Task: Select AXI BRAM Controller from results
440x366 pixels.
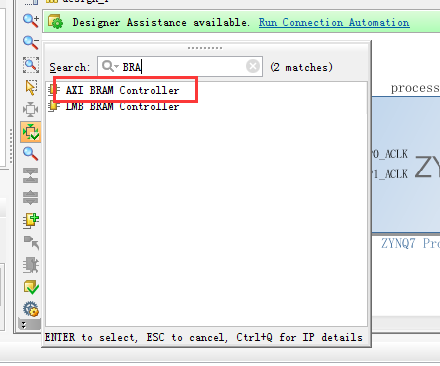Action: [x=122, y=90]
